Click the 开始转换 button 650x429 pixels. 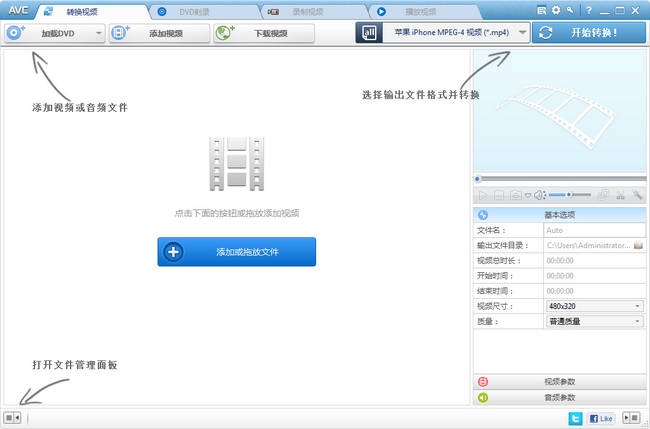[588, 33]
